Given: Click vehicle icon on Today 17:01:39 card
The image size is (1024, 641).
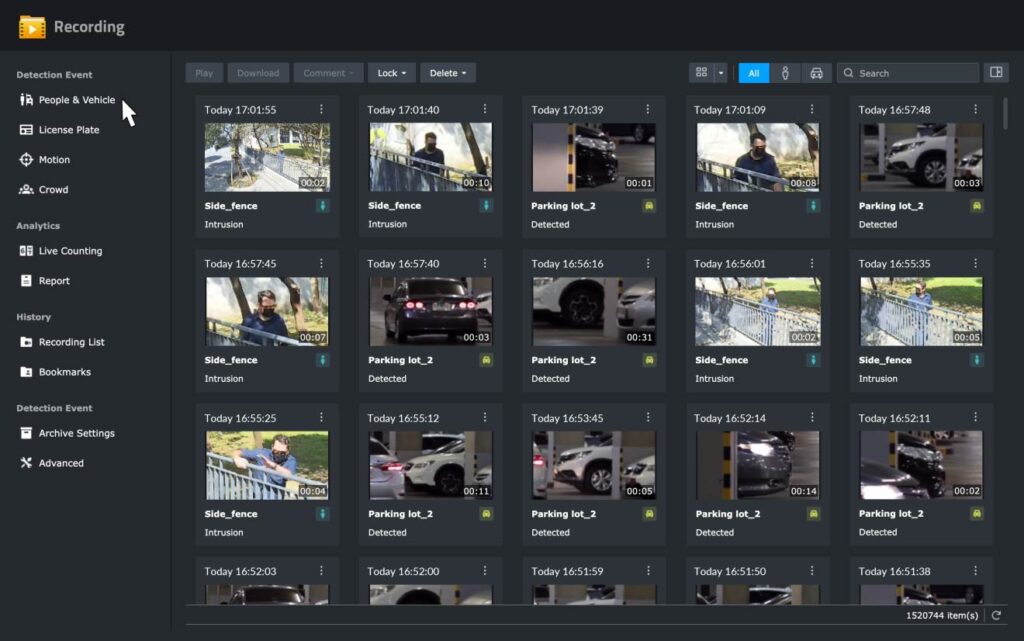Looking at the screenshot, I should pyautogui.click(x=649, y=206).
